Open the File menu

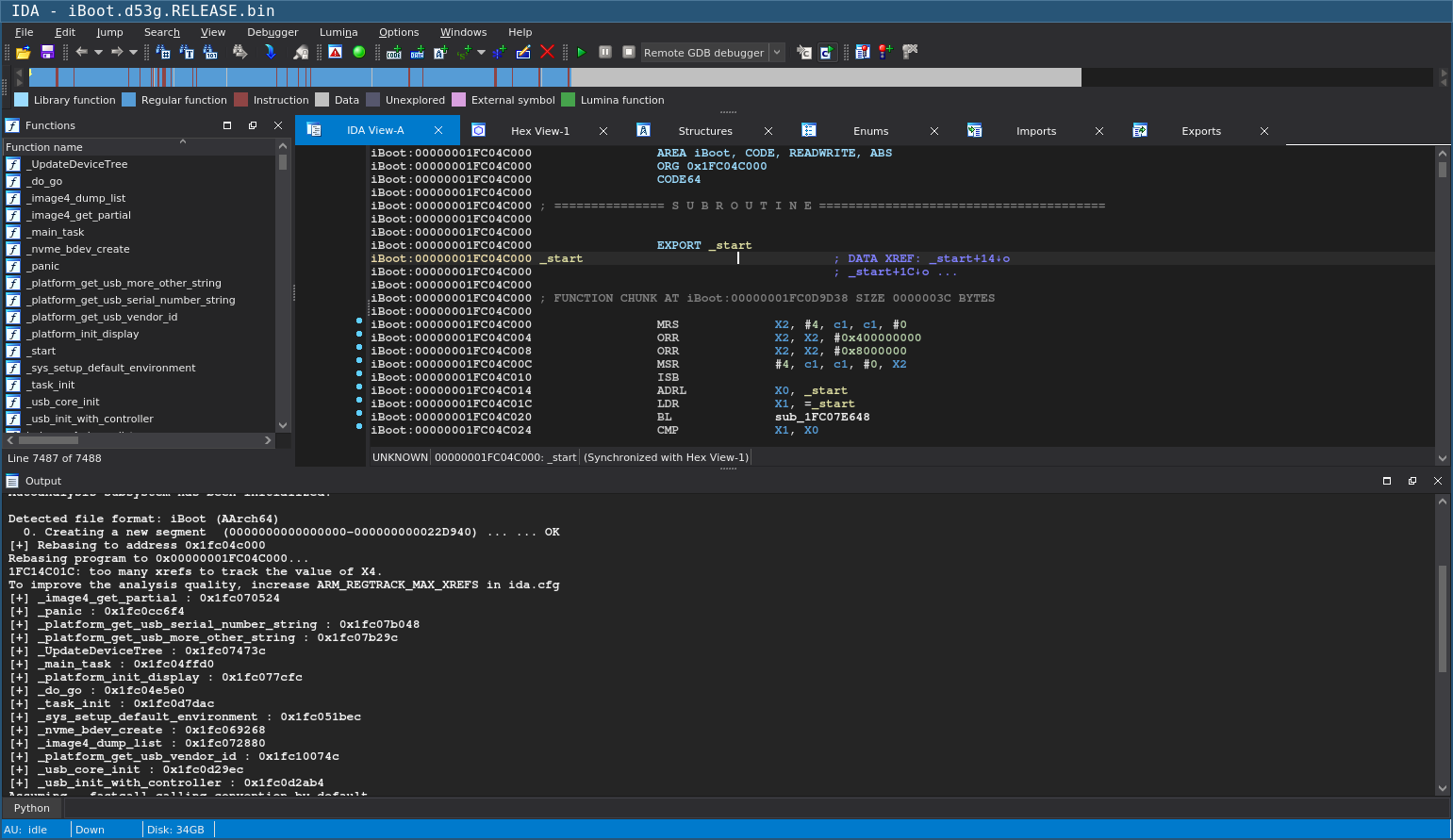tap(25, 32)
